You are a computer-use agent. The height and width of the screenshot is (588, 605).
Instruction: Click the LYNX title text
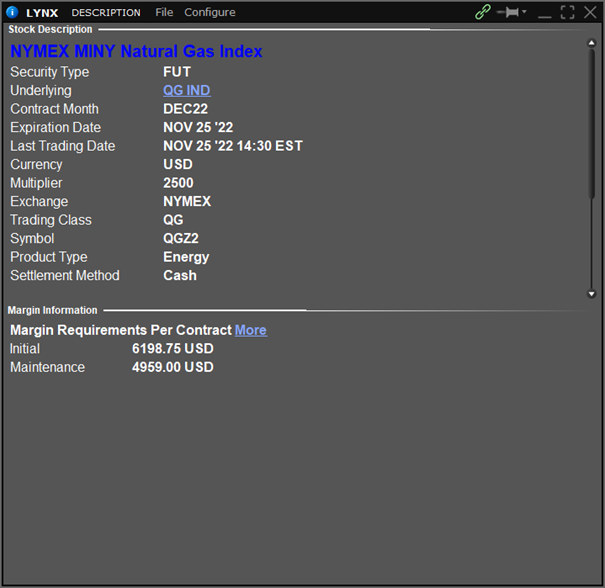(x=42, y=13)
